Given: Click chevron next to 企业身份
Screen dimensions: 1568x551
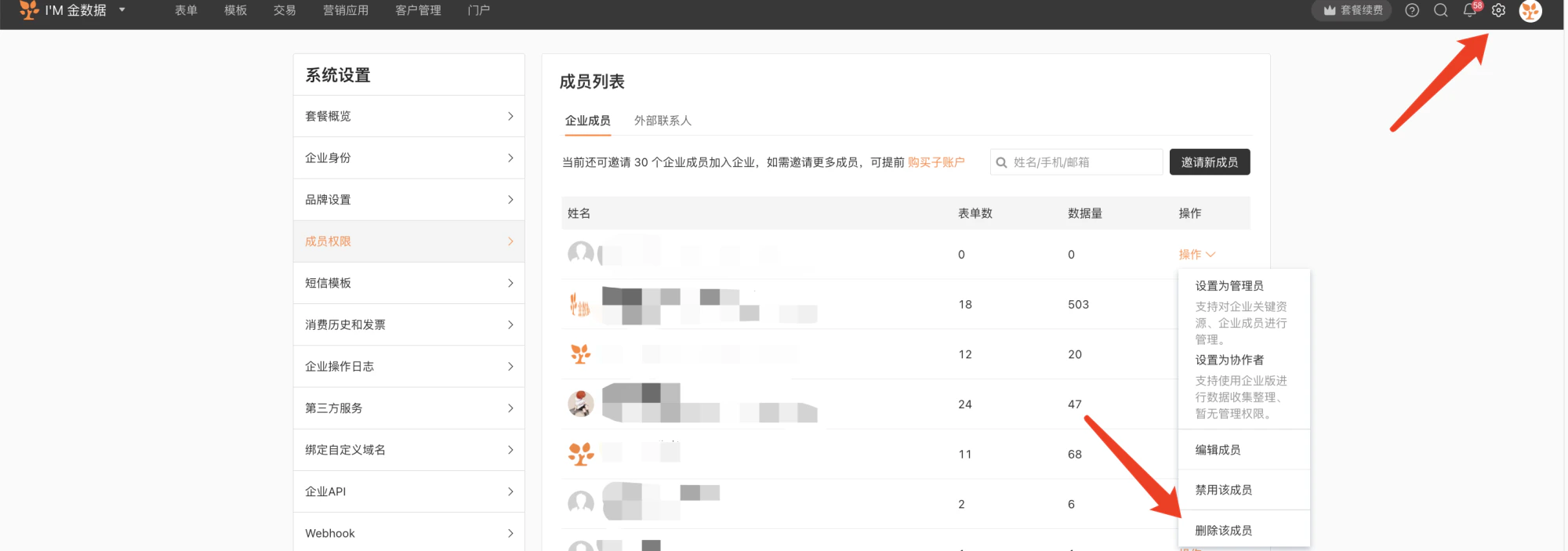Looking at the screenshot, I should coord(510,158).
